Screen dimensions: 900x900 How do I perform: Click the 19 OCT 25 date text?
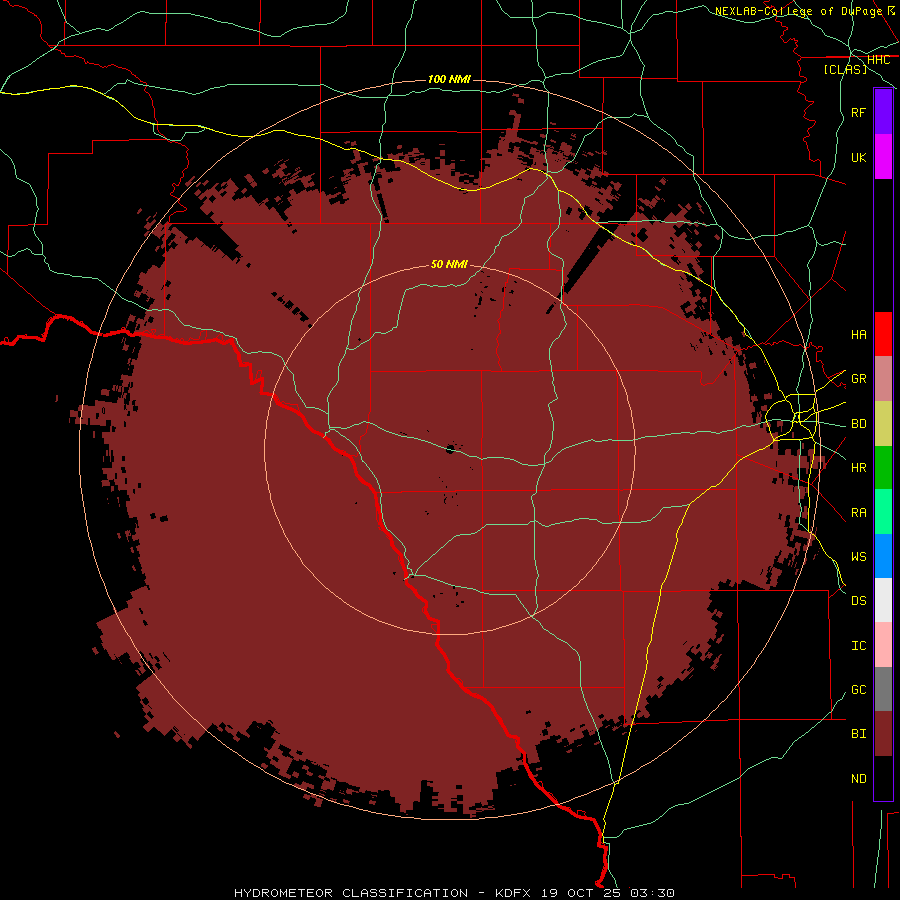click(581, 893)
